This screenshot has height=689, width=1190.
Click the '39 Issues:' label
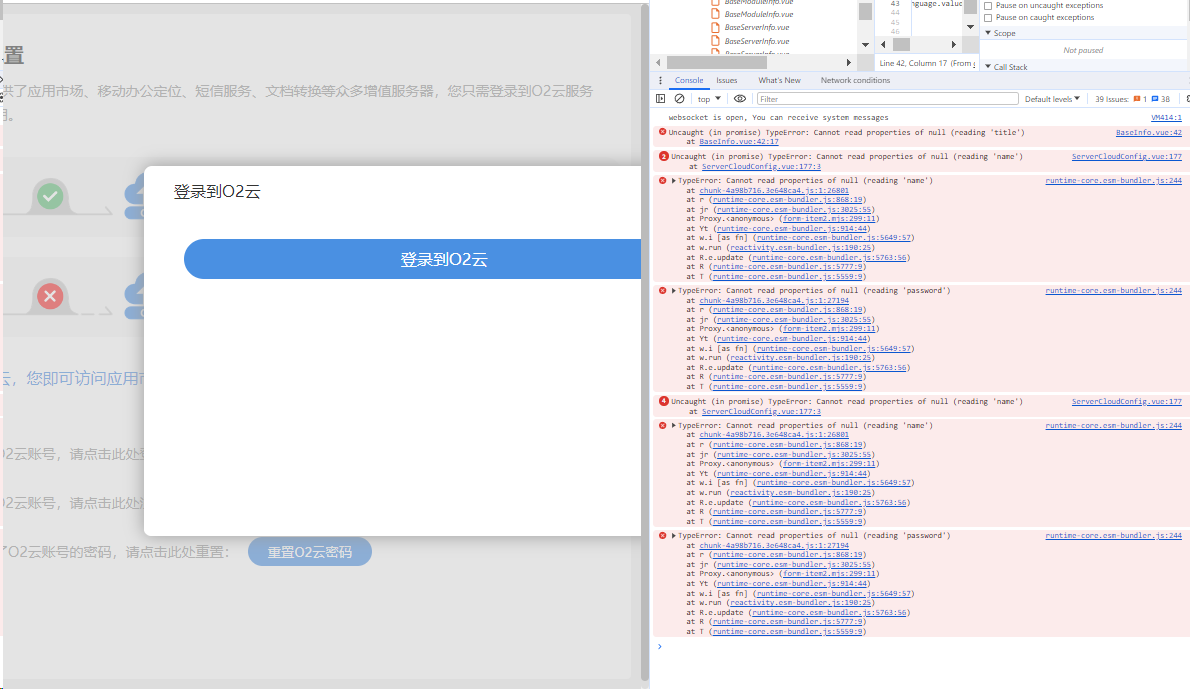(x=1112, y=99)
